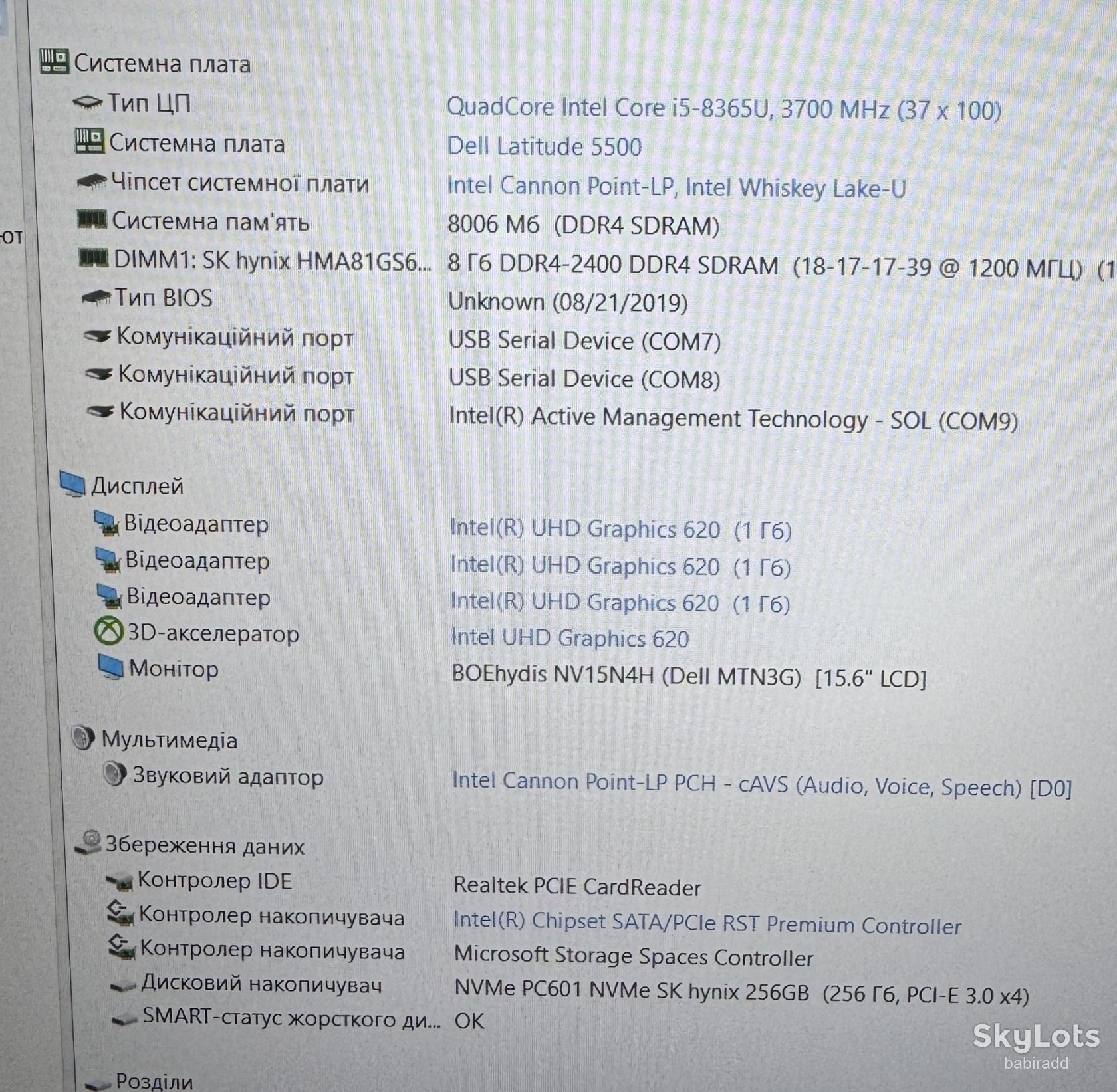Click the Дисплей section monitor icon
Viewport: 1117px width, 1092px height.
(72, 484)
